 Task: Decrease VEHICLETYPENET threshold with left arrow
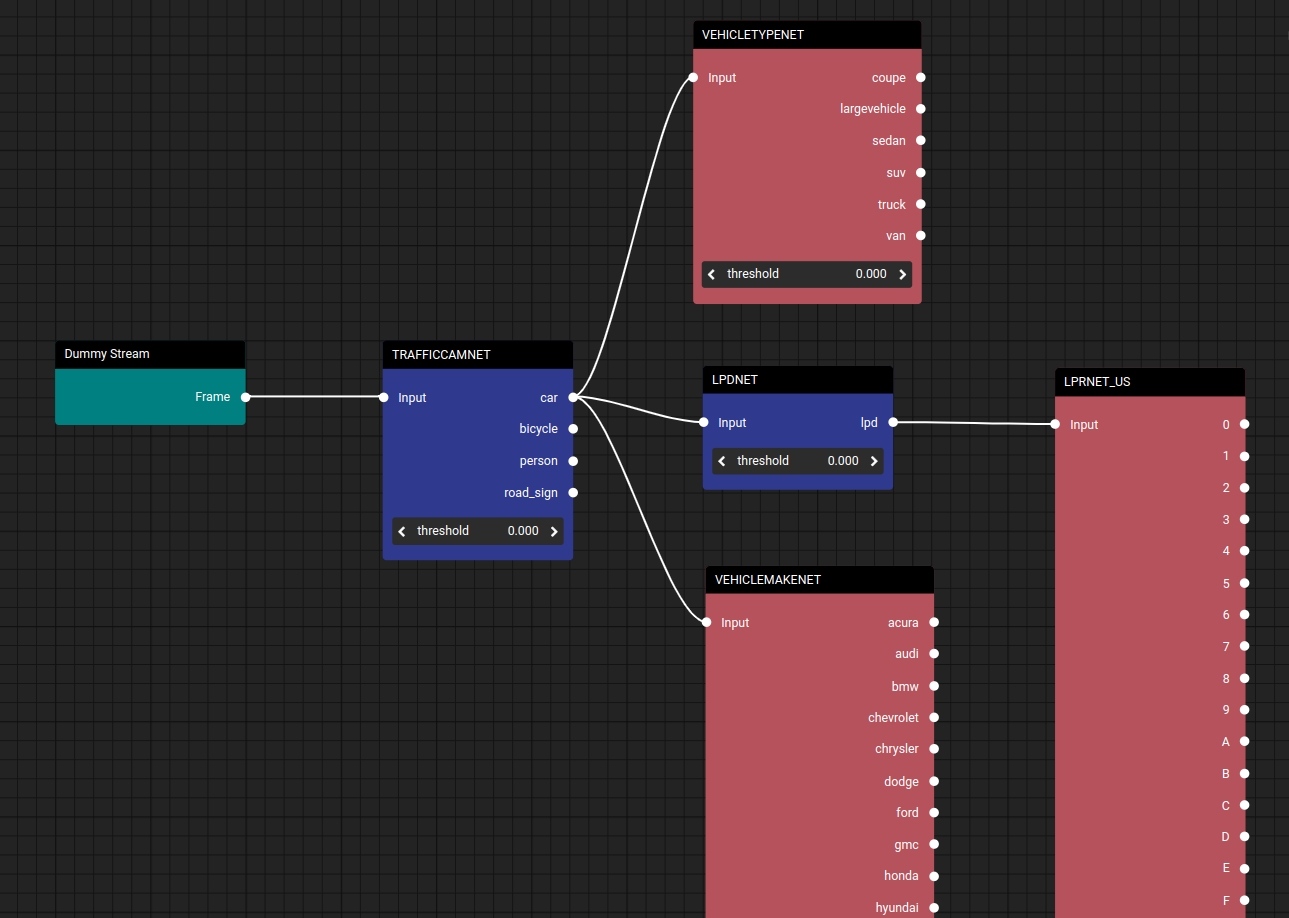click(x=712, y=274)
